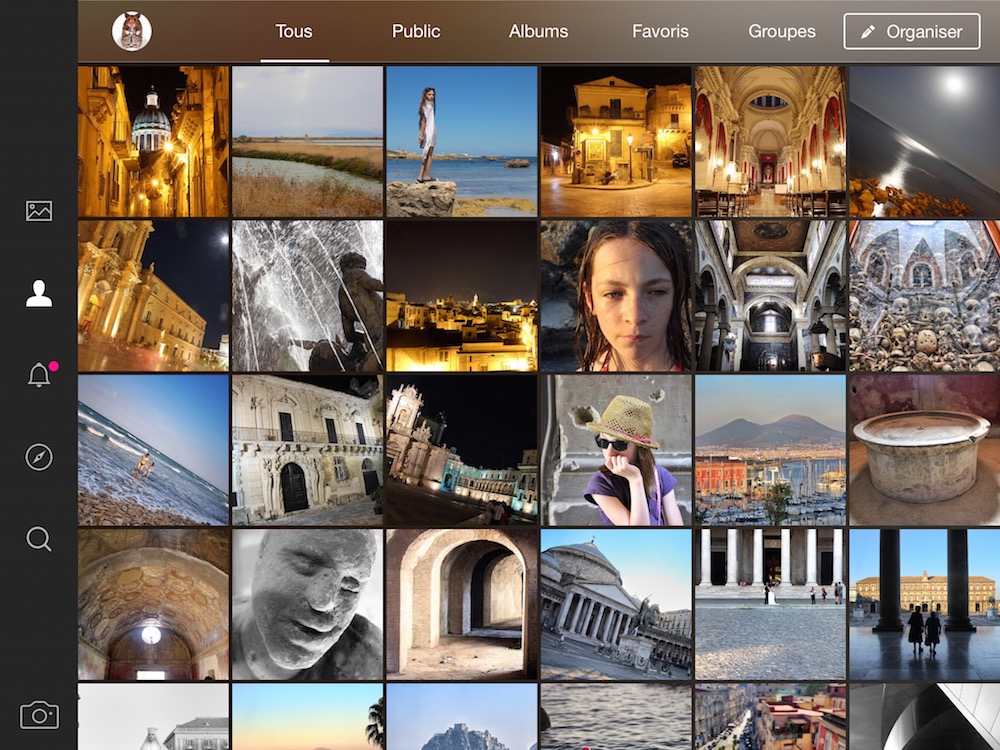Screen dimensions: 1000x750
Task: Open photo of couple on cobblestone square
Action: 770,605
